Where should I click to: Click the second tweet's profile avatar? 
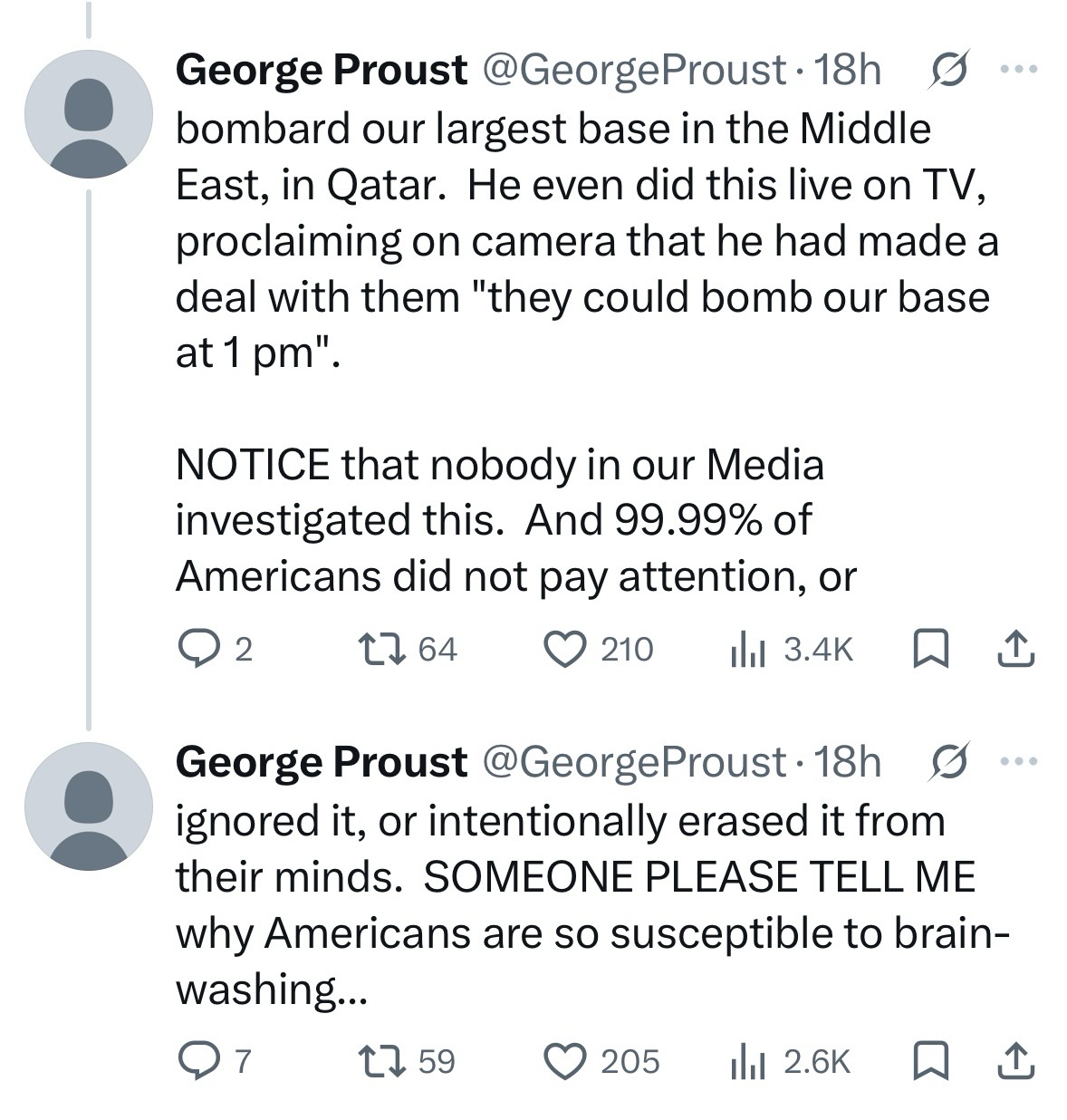point(89,806)
